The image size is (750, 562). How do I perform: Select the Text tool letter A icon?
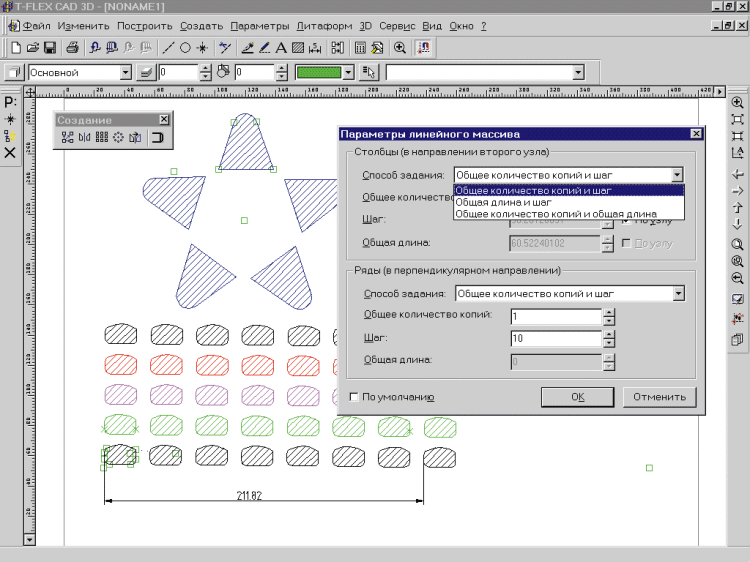[x=281, y=47]
